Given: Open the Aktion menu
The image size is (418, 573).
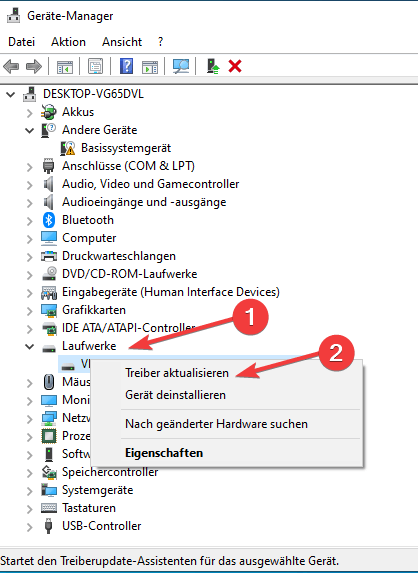Looking at the screenshot, I should (x=68, y=42).
